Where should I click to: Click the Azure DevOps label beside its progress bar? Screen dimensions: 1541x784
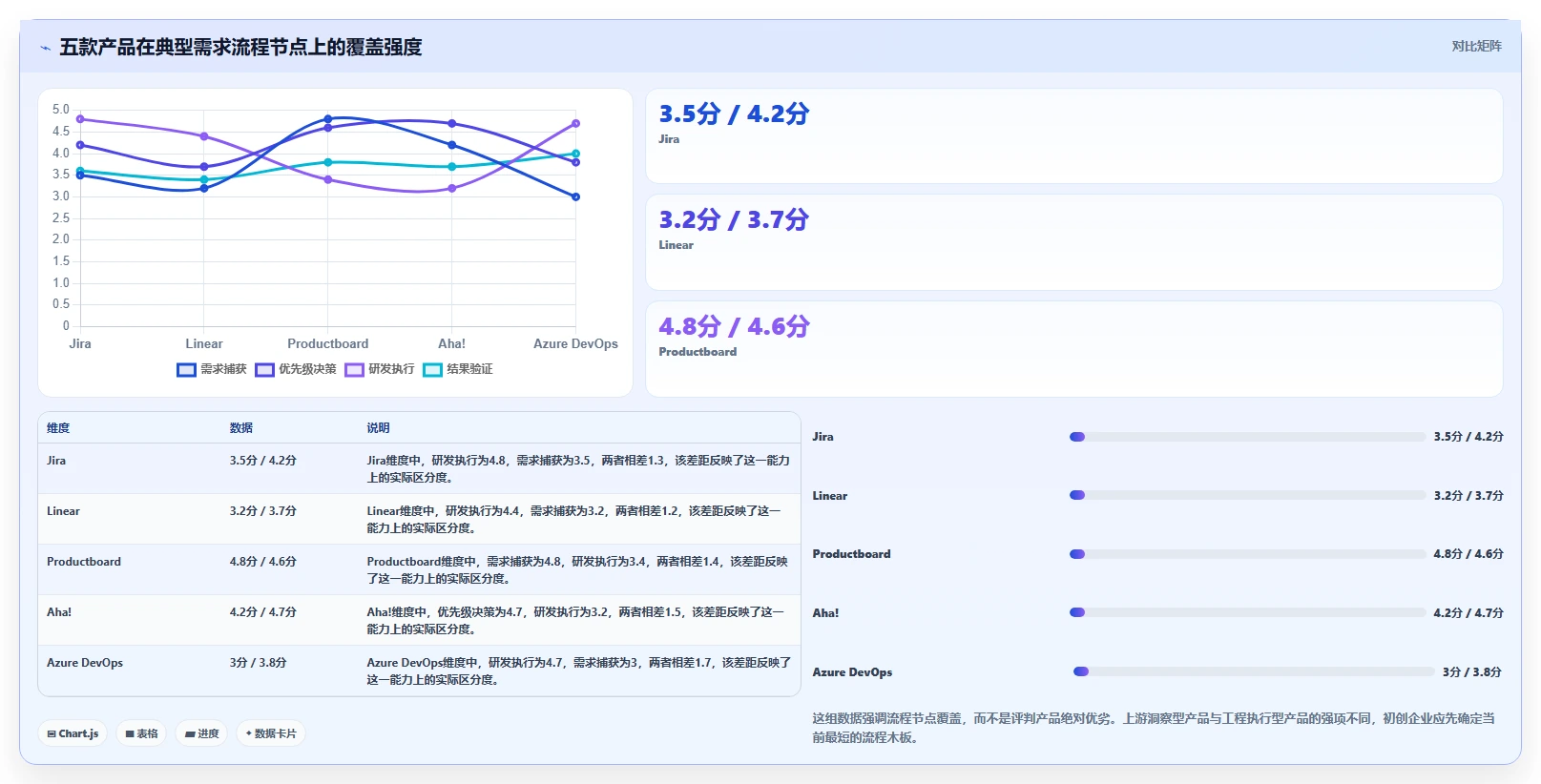point(852,672)
